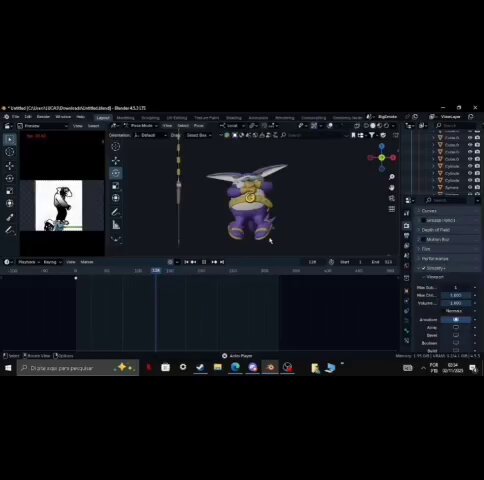Jump to the animation start frame
This screenshot has height=480, width=484.
coord(186,262)
